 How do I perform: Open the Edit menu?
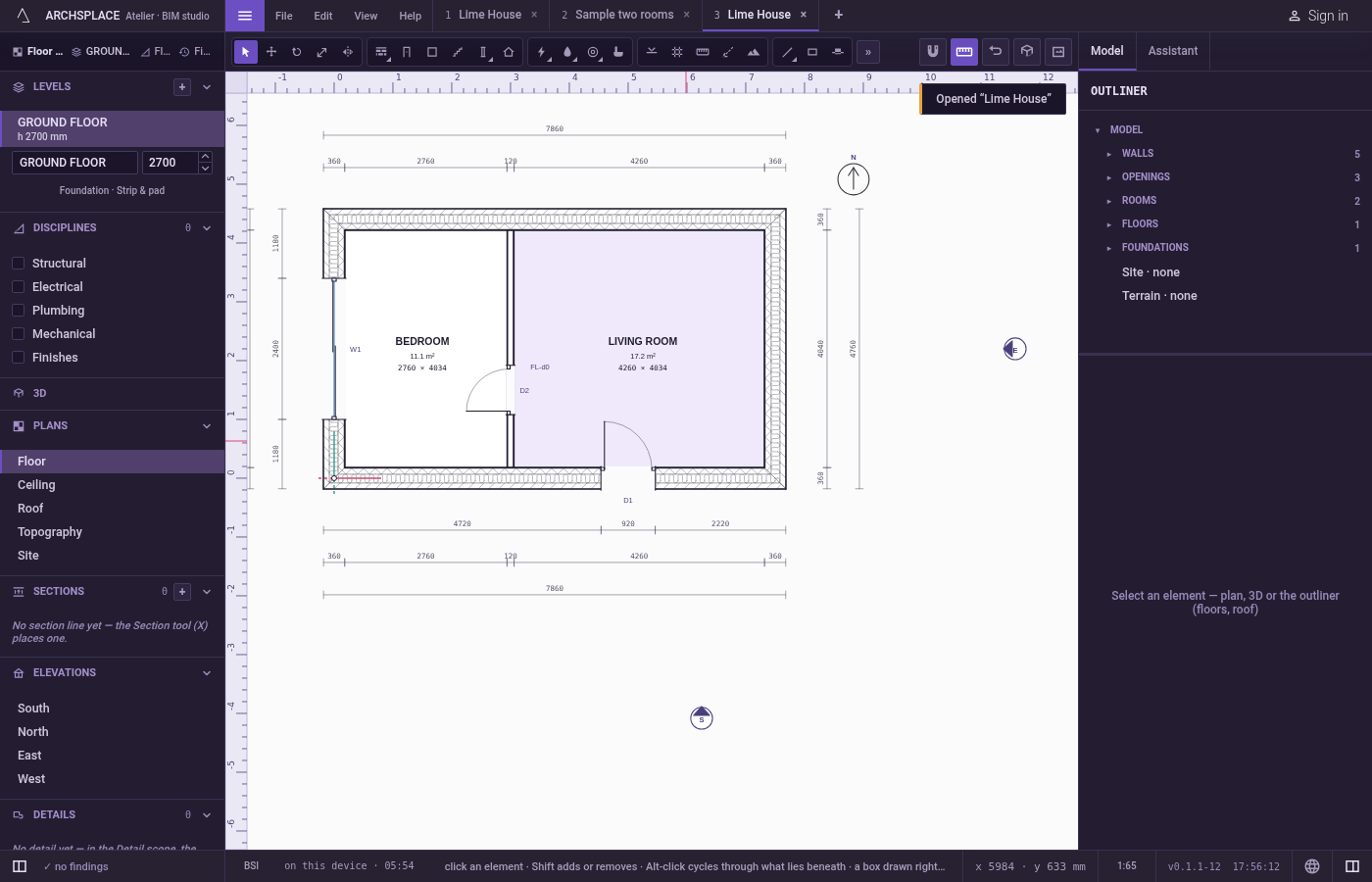323,16
